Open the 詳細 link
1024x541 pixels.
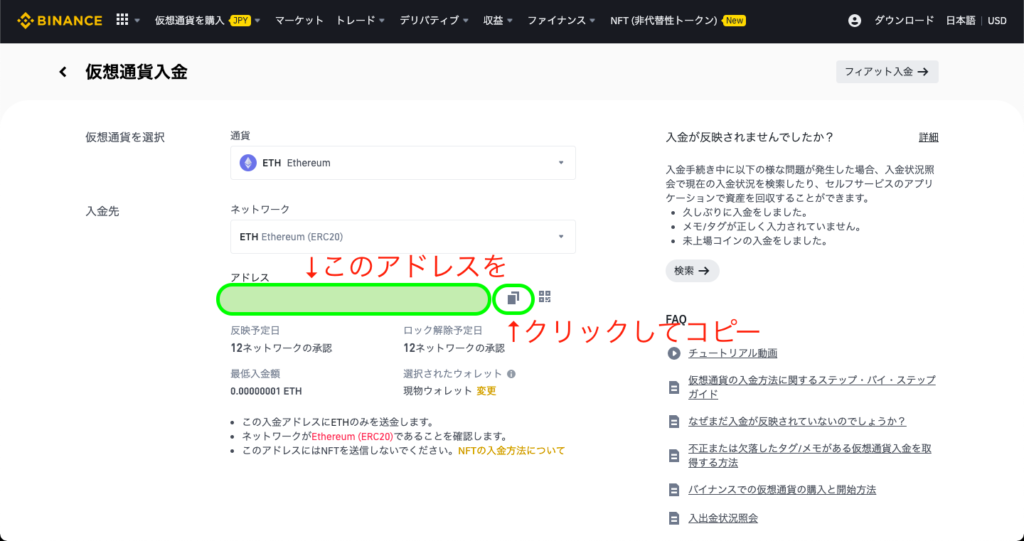[x=929, y=137]
